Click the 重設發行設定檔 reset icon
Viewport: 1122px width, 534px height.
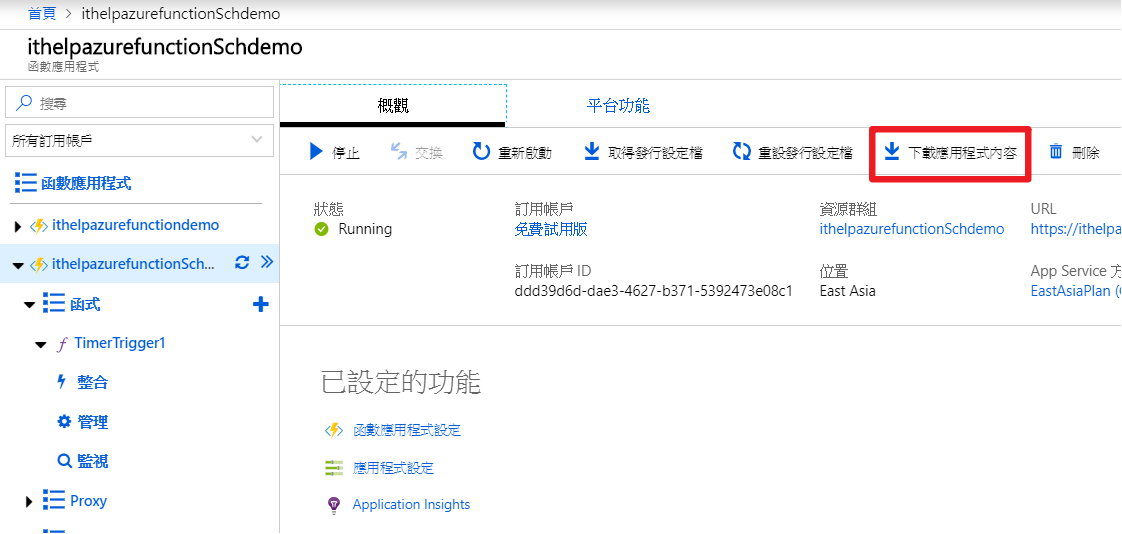pyautogui.click(x=742, y=152)
